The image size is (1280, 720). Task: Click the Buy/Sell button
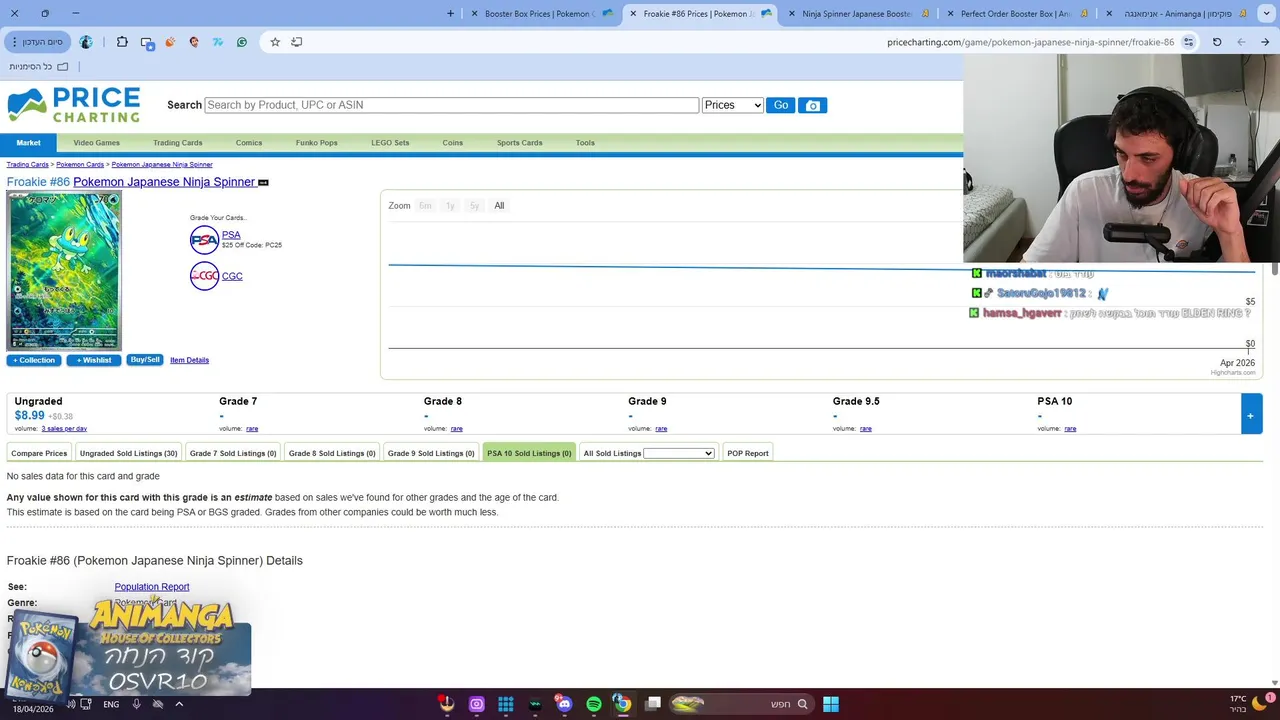click(145, 360)
